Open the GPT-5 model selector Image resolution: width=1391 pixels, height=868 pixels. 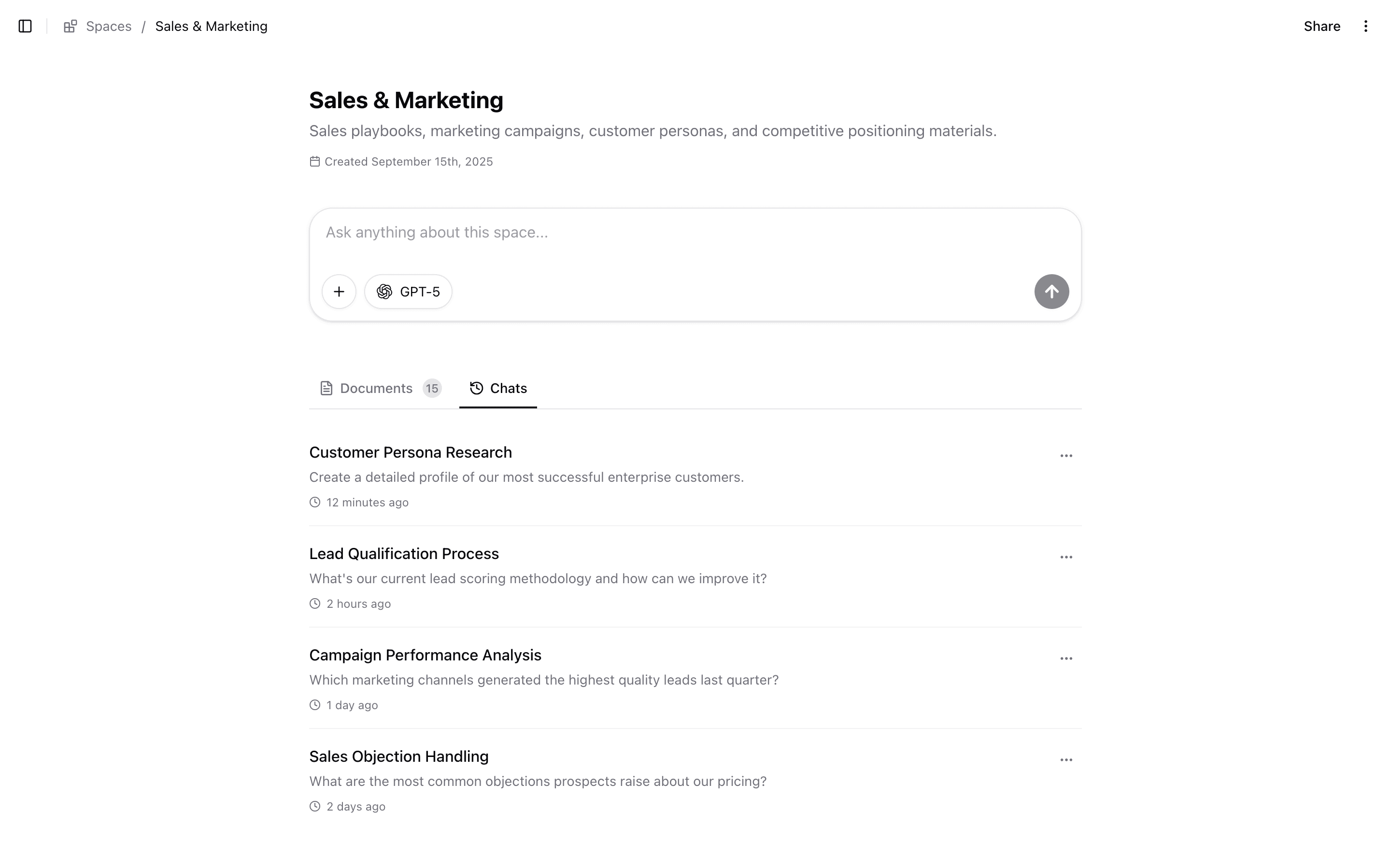point(408,292)
